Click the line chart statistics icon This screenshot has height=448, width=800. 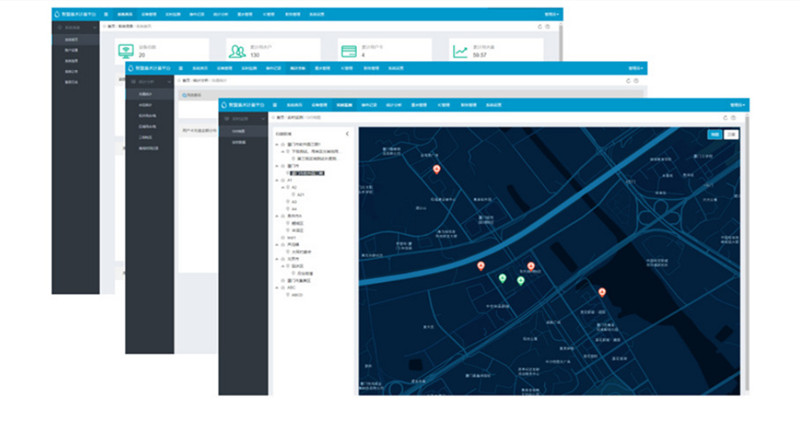pos(460,52)
